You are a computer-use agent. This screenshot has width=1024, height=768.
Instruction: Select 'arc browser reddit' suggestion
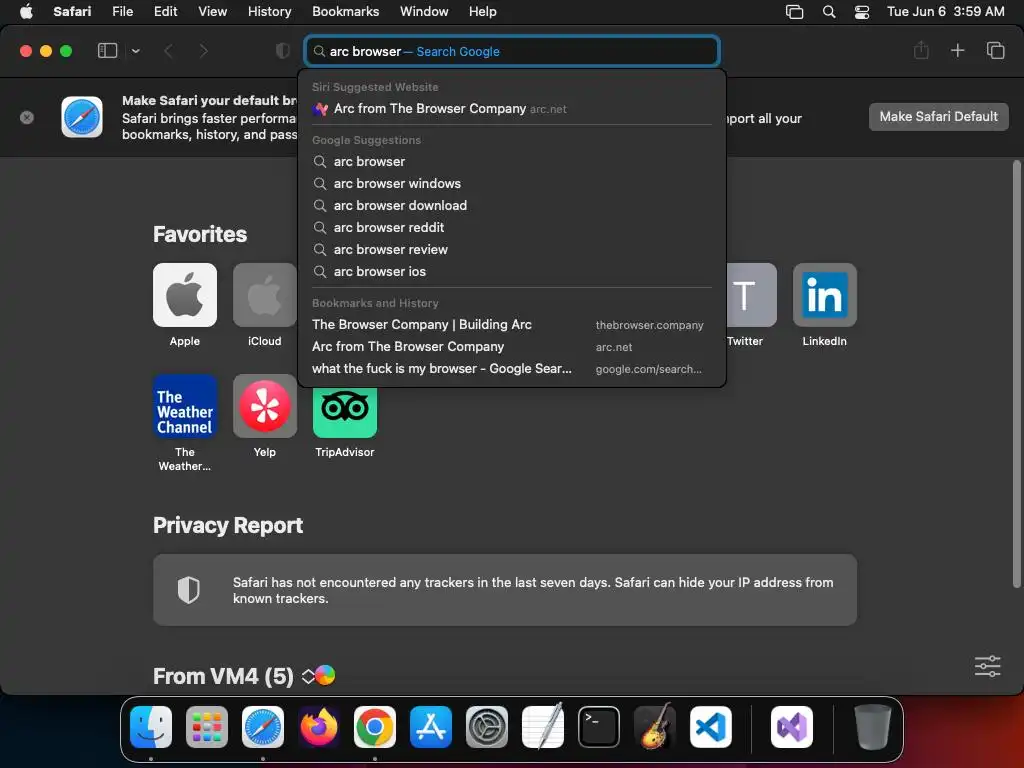click(512, 227)
